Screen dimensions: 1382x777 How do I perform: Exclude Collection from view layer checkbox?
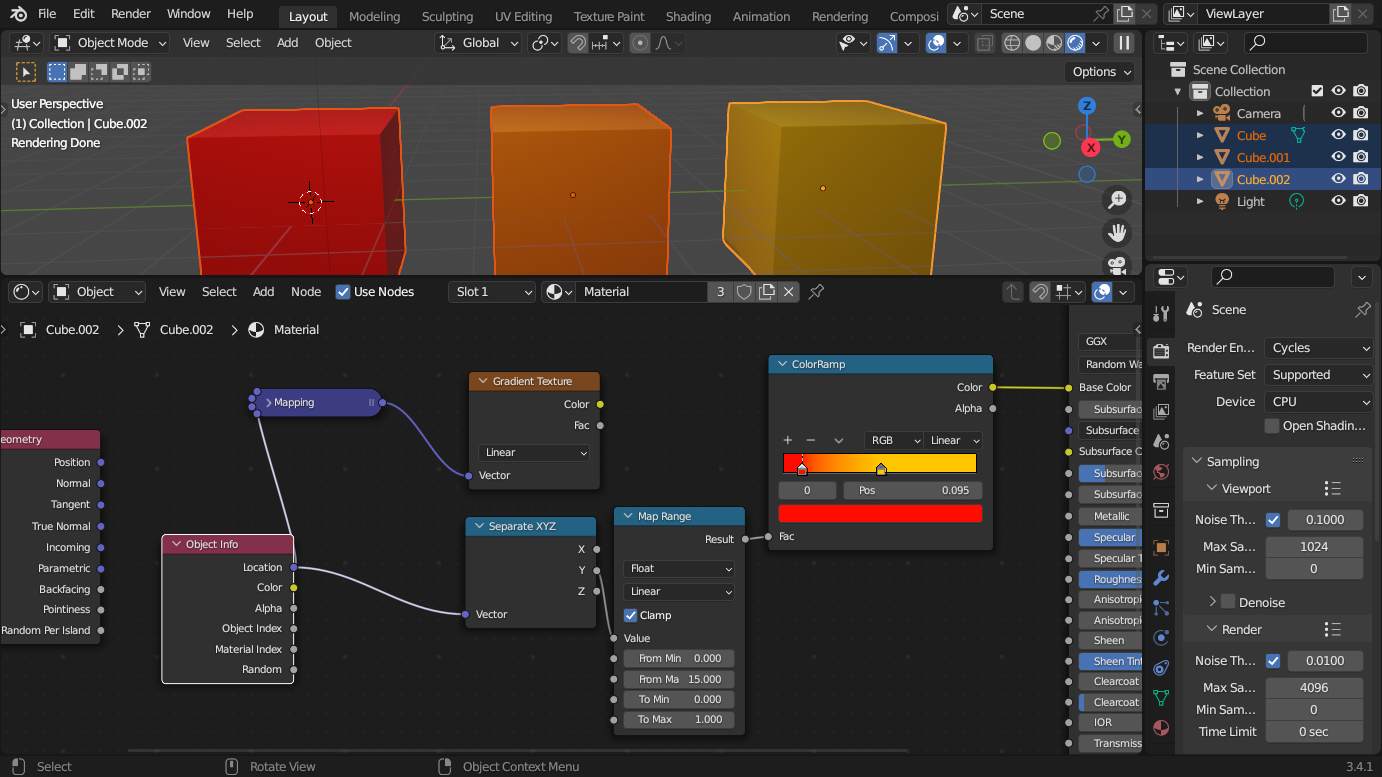1317,91
